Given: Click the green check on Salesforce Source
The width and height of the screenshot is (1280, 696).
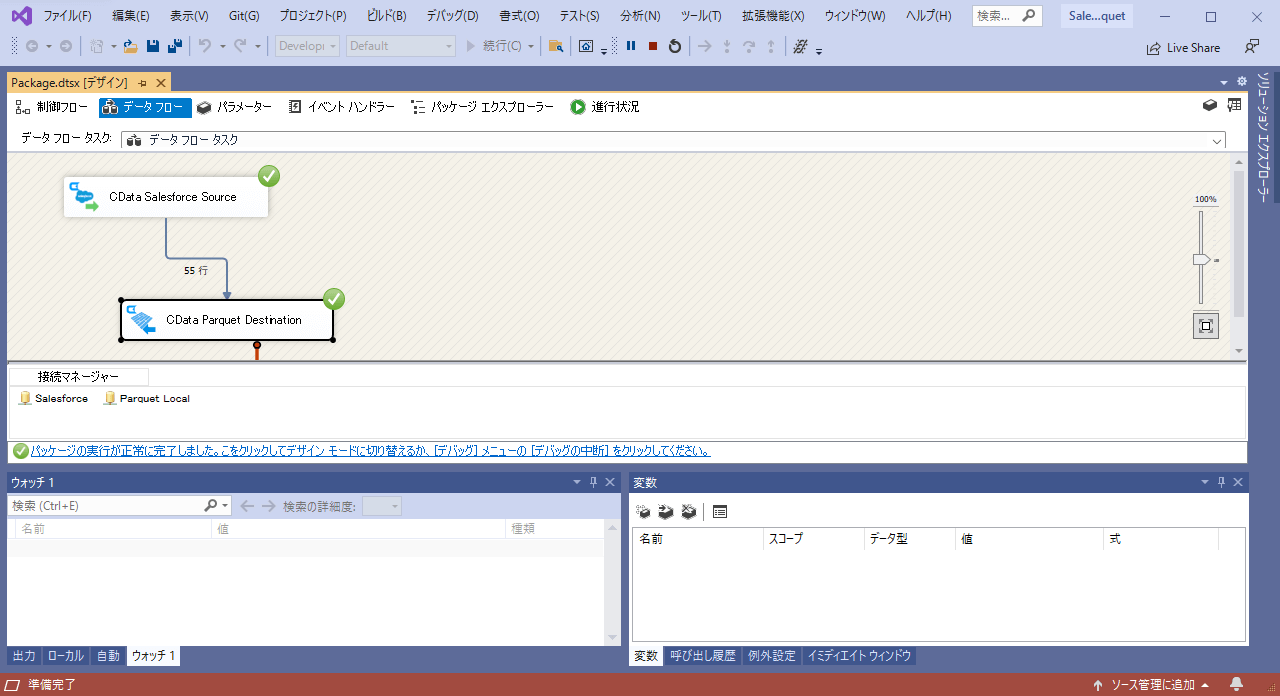Looking at the screenshot, I should [x=269, y=176].
